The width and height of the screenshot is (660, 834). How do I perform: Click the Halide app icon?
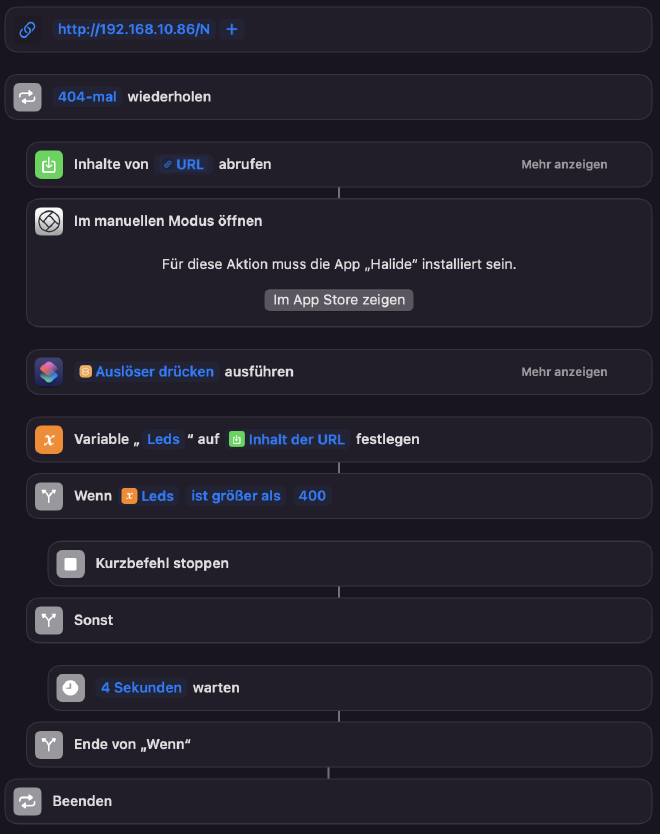[x=48, y=221]
